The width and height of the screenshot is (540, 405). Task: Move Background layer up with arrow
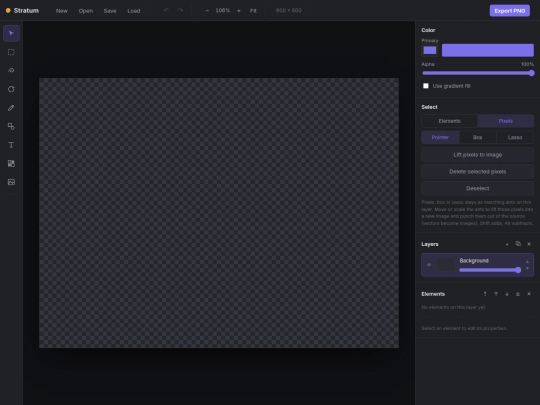pyautogui.click(x=527, y=262)
